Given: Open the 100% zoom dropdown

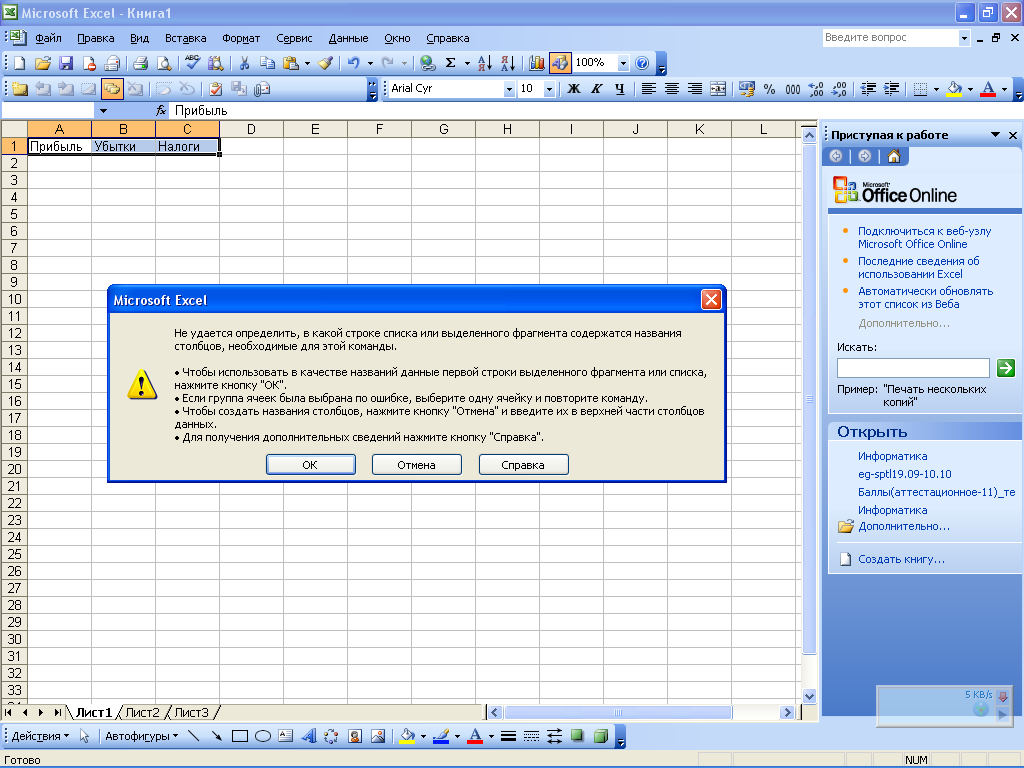Looking at the screenshot, I should click(623, 63).
